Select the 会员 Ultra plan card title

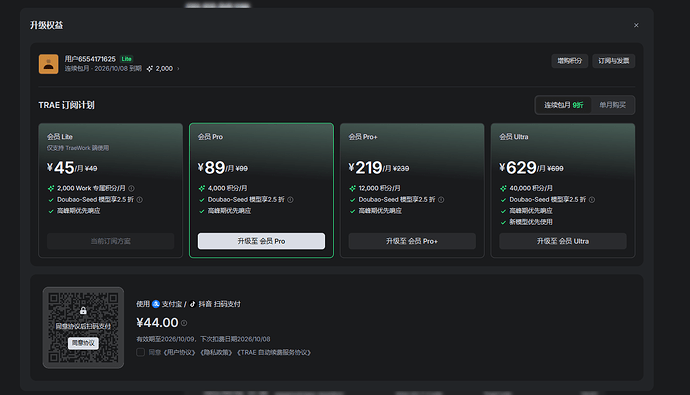[514, 137]
